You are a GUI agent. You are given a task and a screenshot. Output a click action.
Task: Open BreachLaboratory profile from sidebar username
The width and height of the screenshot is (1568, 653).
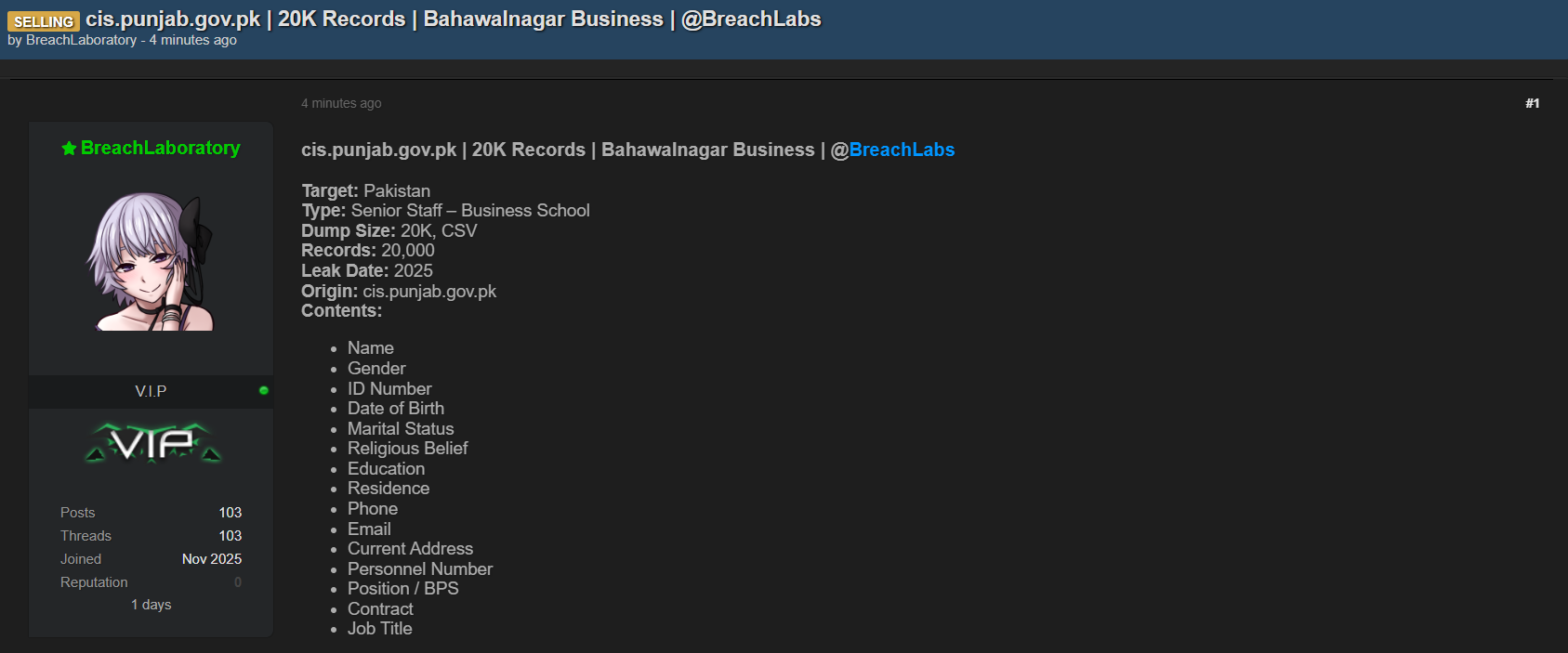tap(160, 148)
